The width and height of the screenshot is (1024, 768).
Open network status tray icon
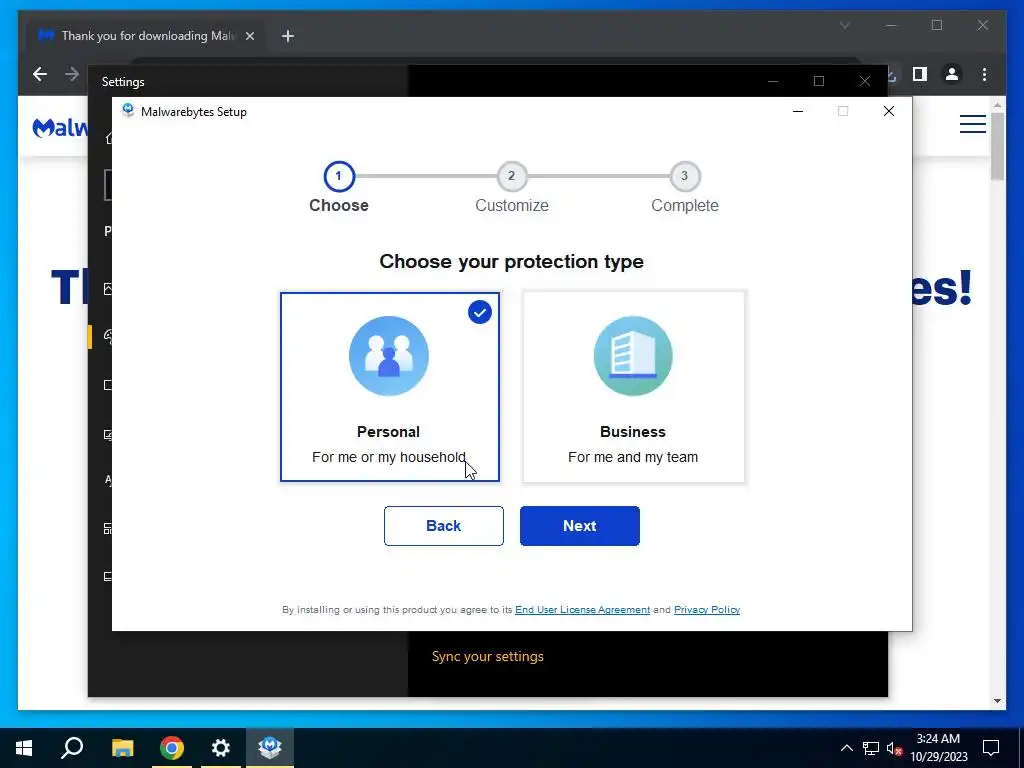[871, 748]
